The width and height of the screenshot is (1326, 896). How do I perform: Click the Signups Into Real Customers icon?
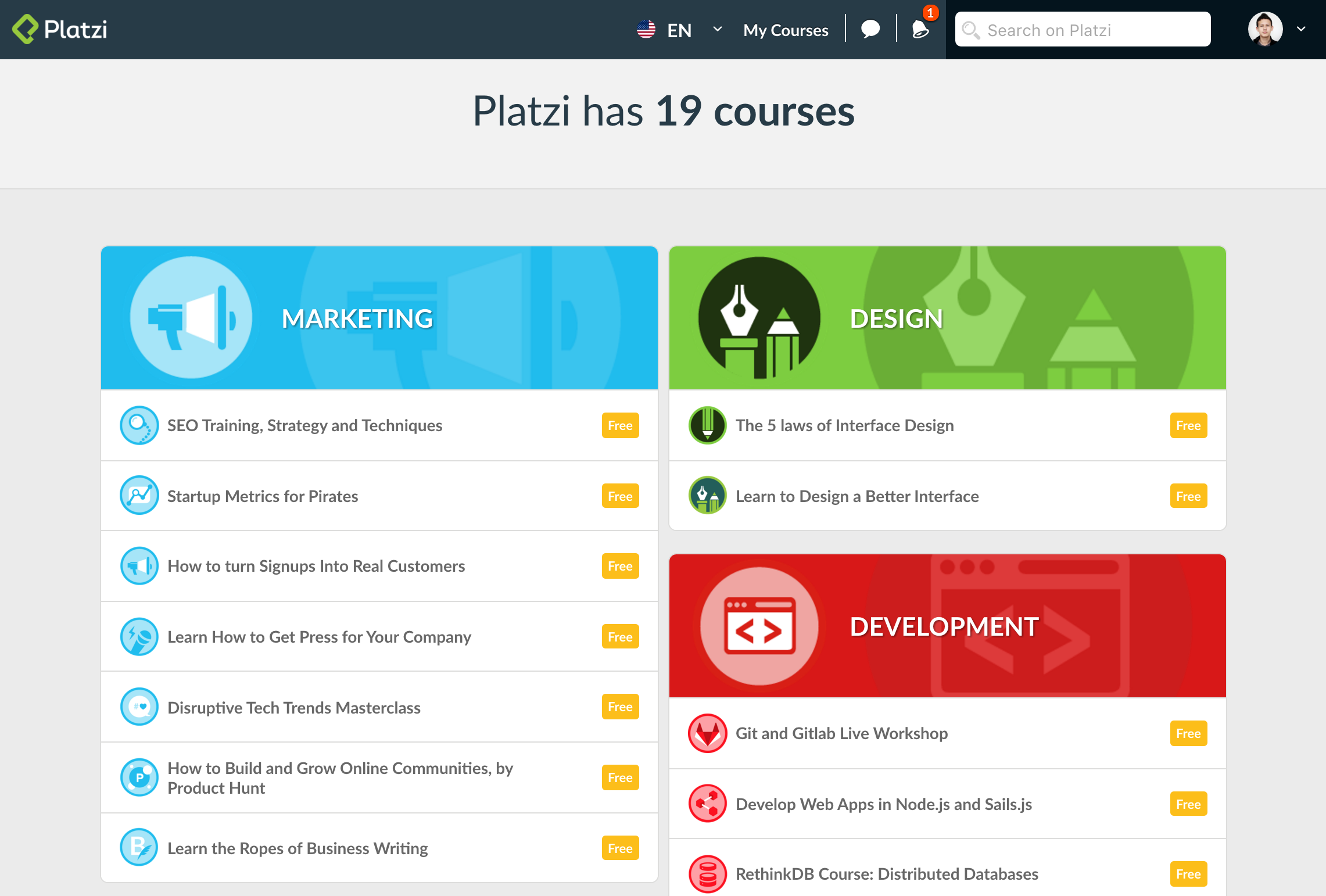pyautogui.click(x=139, y=566)
